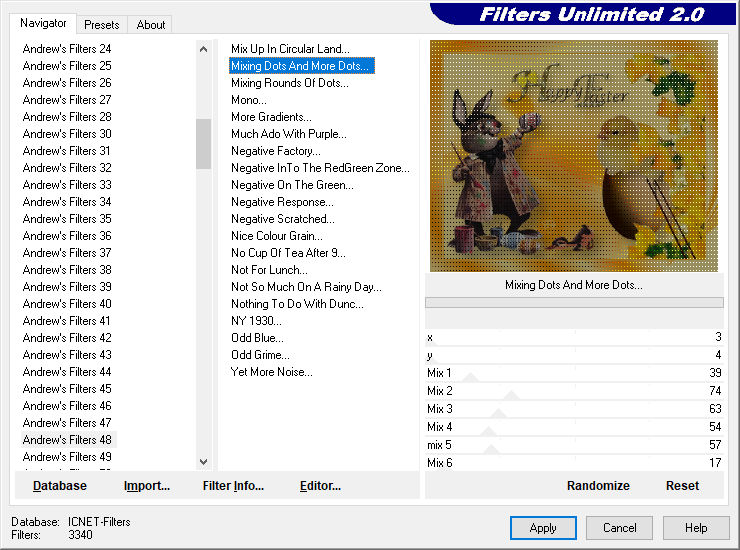Select Andrew's Filters 48 category
The height and width of the screenshot is (550, 740).
(67, 440)
